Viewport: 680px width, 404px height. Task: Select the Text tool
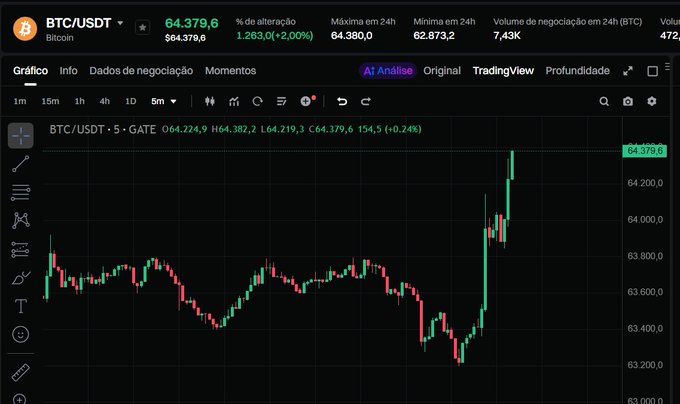20,306
